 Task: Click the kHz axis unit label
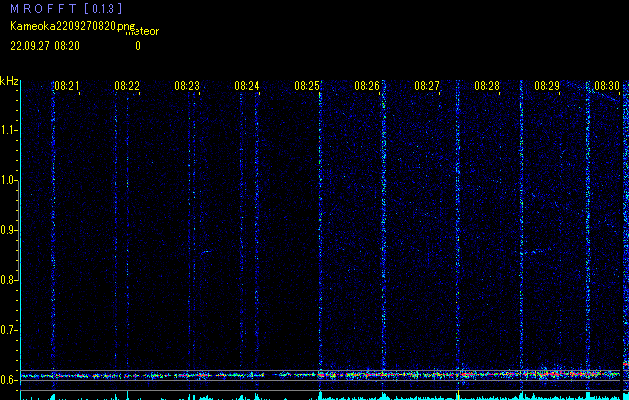point(9,81)
